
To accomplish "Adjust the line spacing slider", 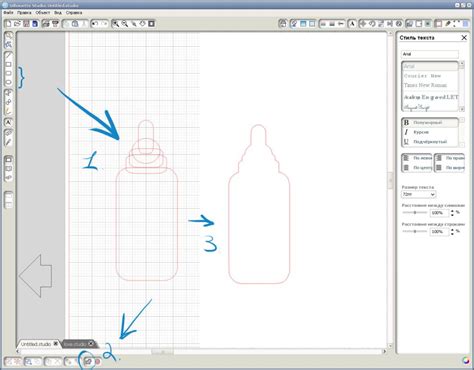I will point(415,231).
